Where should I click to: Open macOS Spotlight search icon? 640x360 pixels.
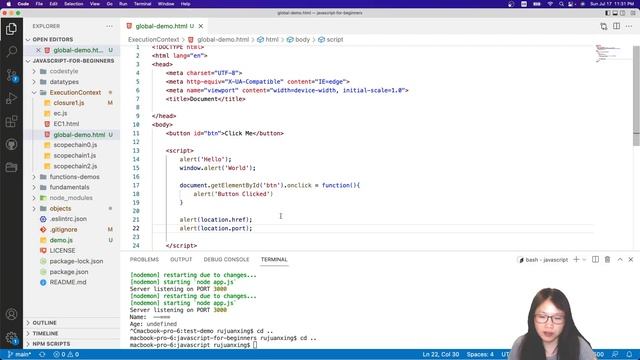tap(561, 4)
